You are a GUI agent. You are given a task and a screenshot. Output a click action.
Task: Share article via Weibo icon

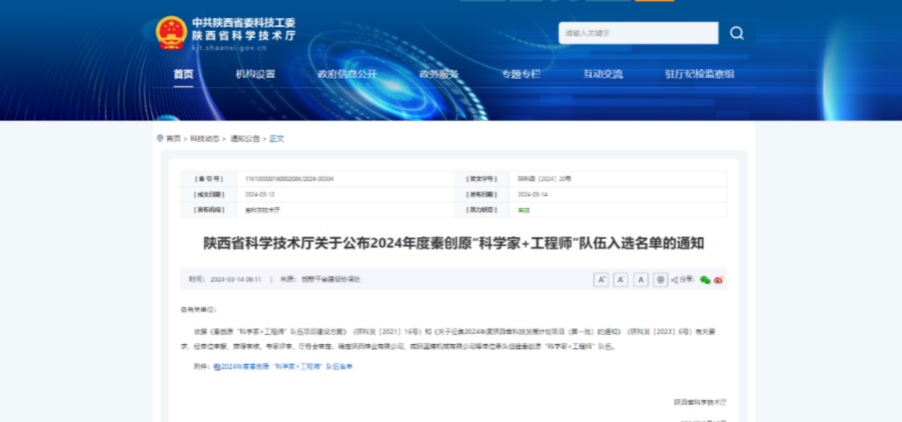(718, 280)
